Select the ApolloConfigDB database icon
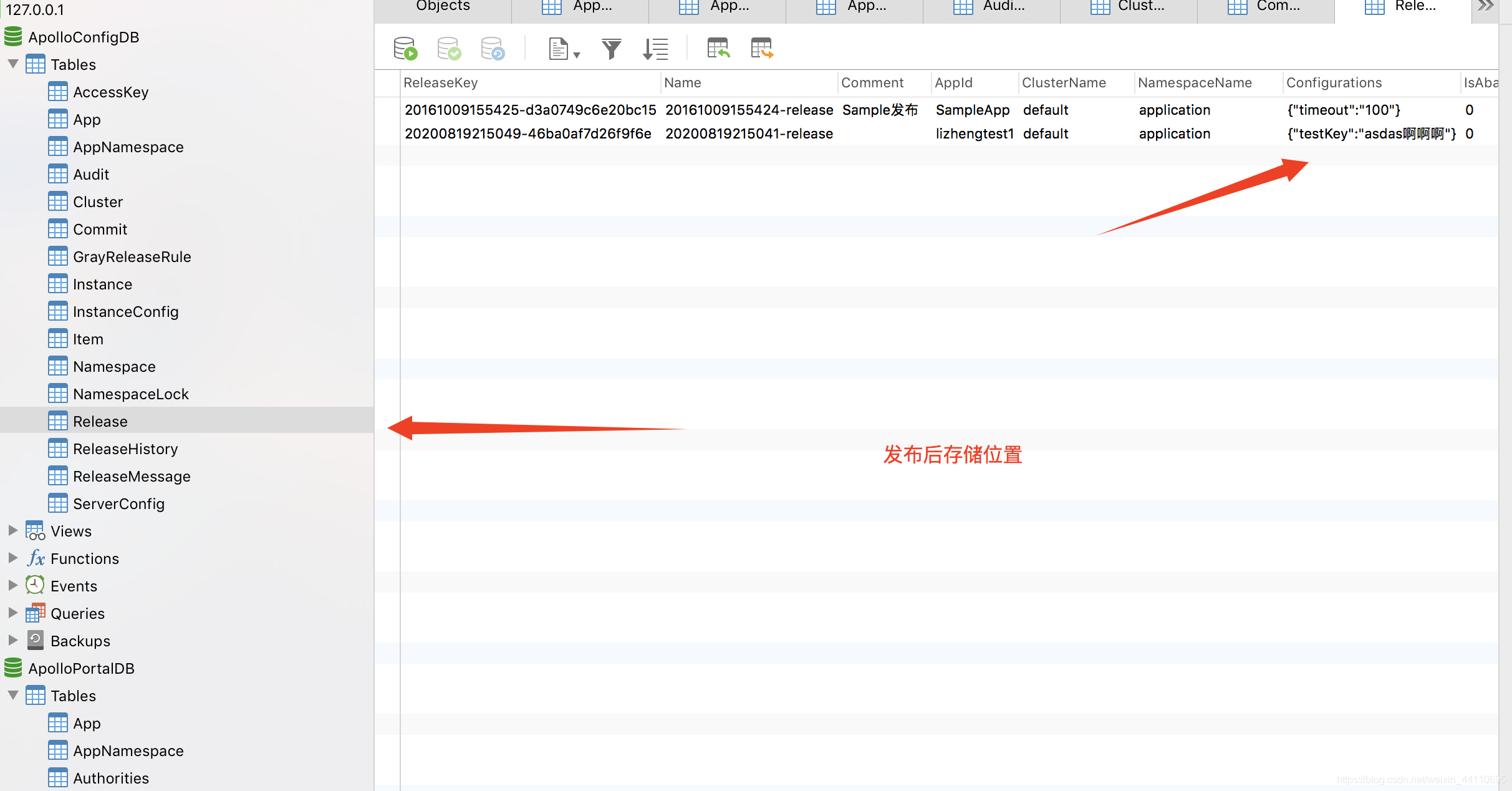Image resolution: width=1512 pixels, height=791 pixels. [13, 37]
